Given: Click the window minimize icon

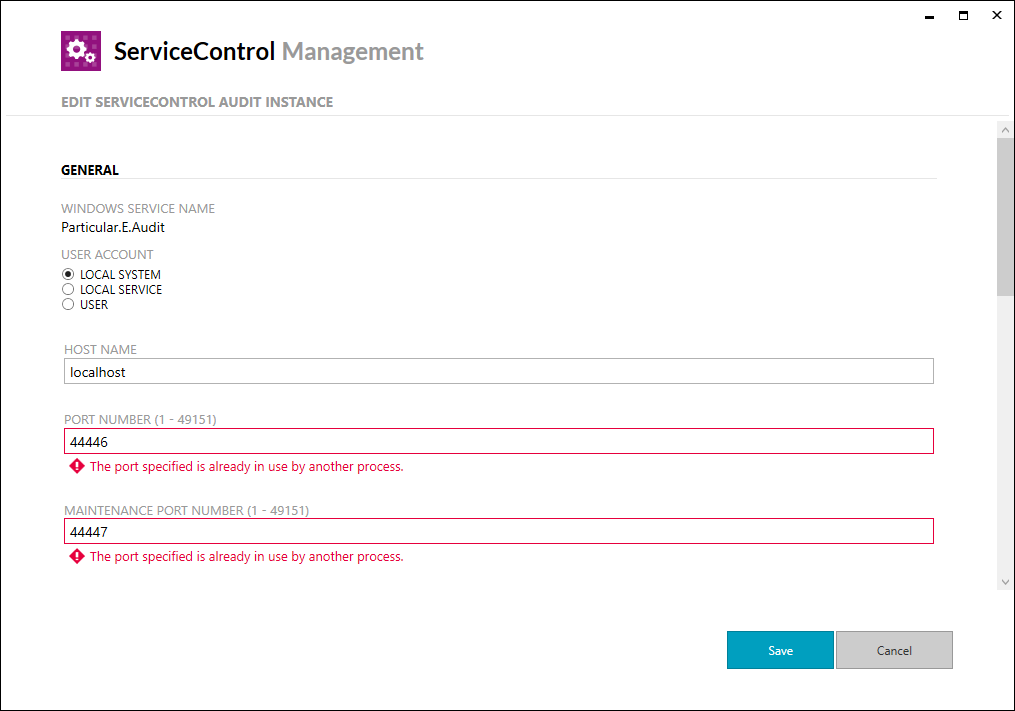Looking at the screenshot, I should [928, 16].
